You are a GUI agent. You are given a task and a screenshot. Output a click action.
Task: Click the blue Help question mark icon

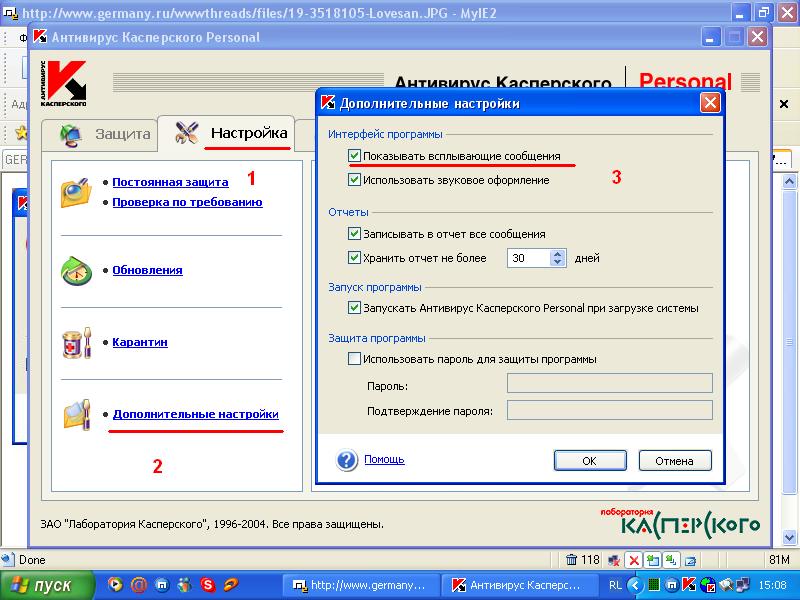tap(347, 460)
